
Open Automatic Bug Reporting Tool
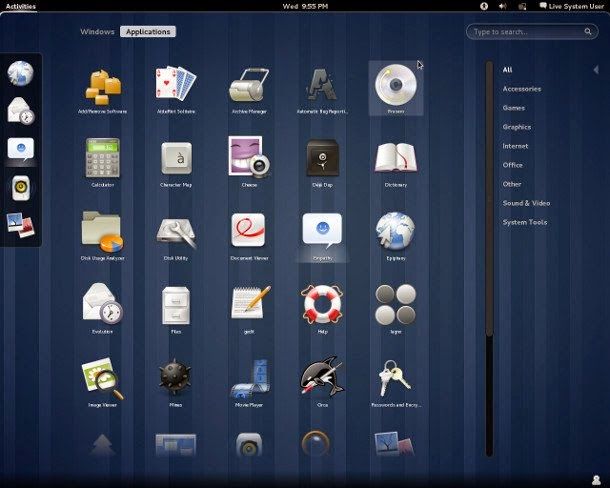322,91
